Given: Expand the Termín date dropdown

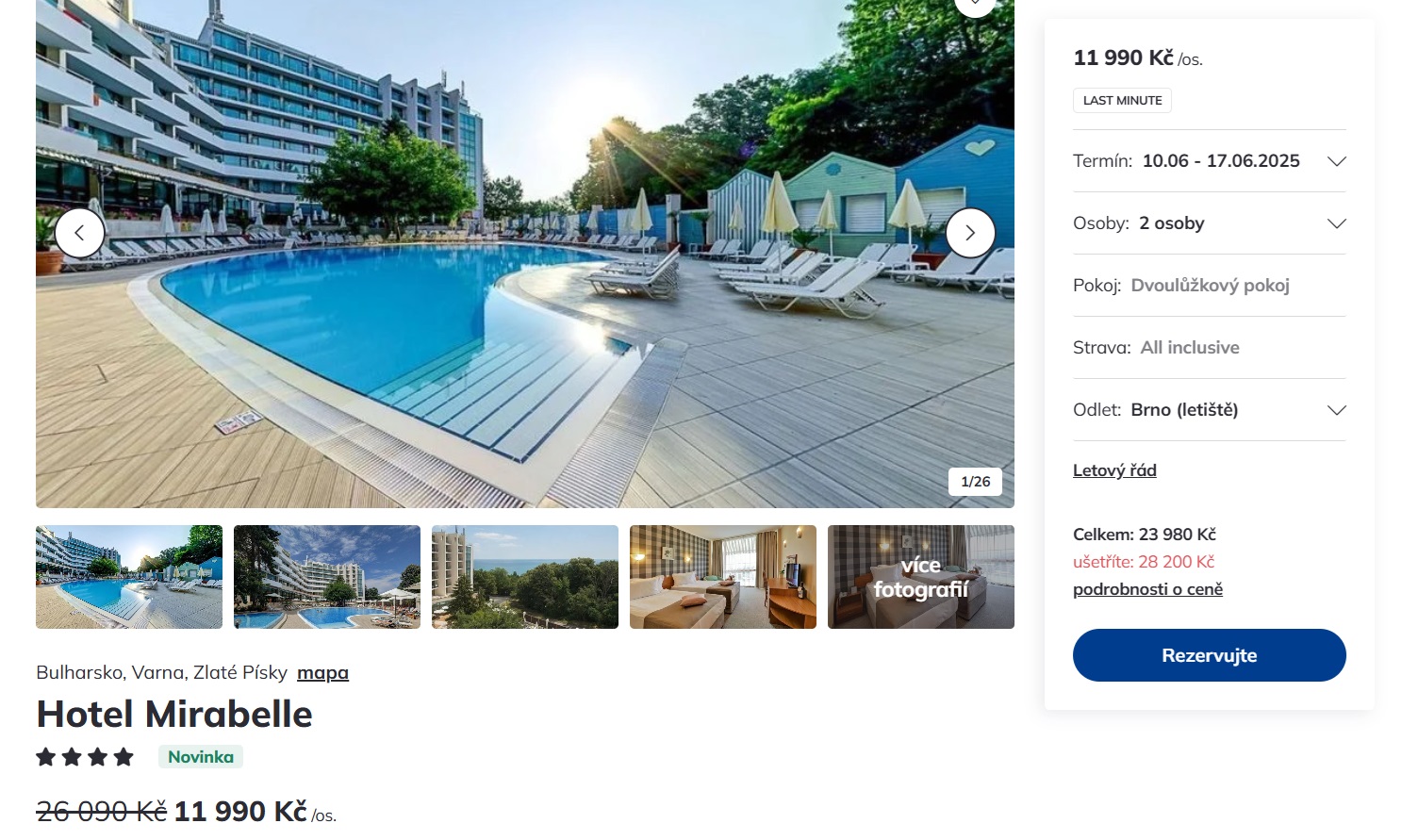Looking at the screenshot, I should 1210,161.
